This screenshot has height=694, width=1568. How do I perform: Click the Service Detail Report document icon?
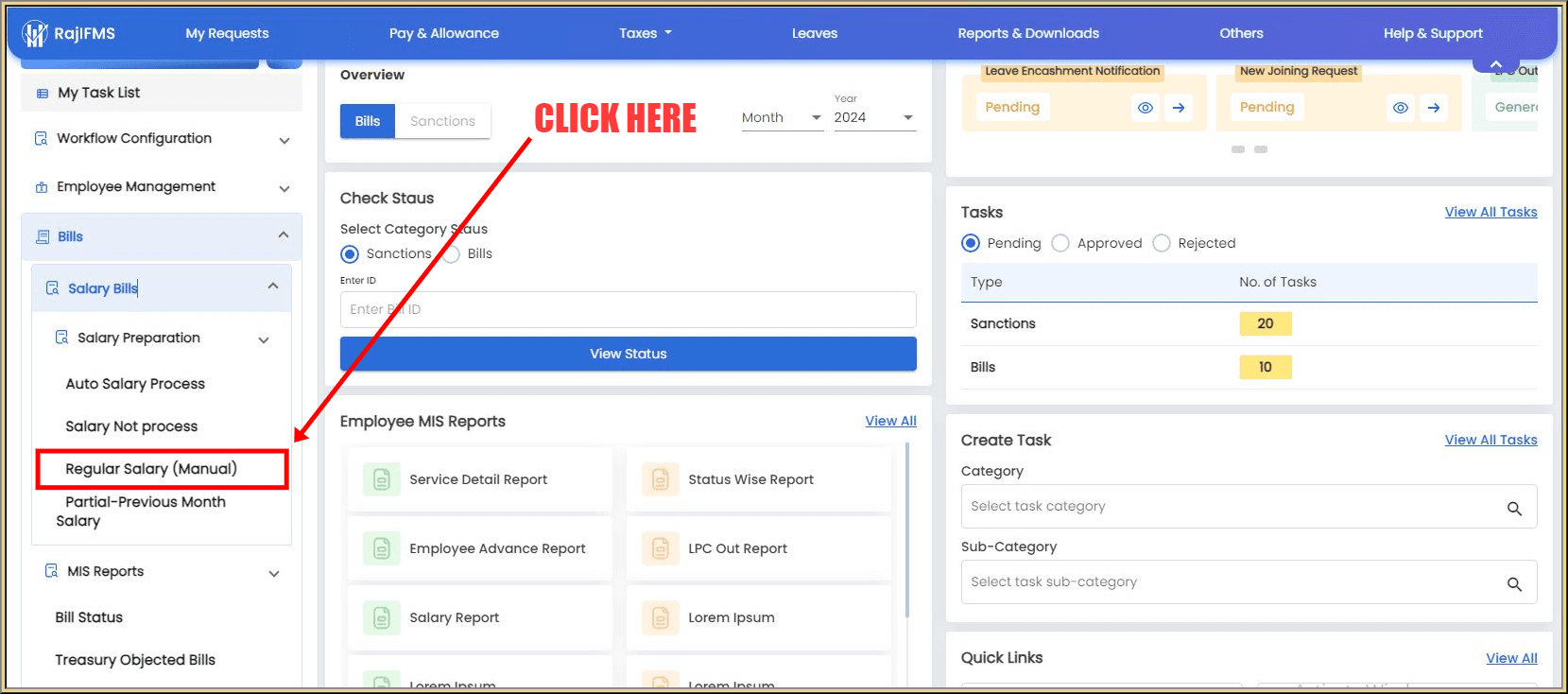[382, 479]
